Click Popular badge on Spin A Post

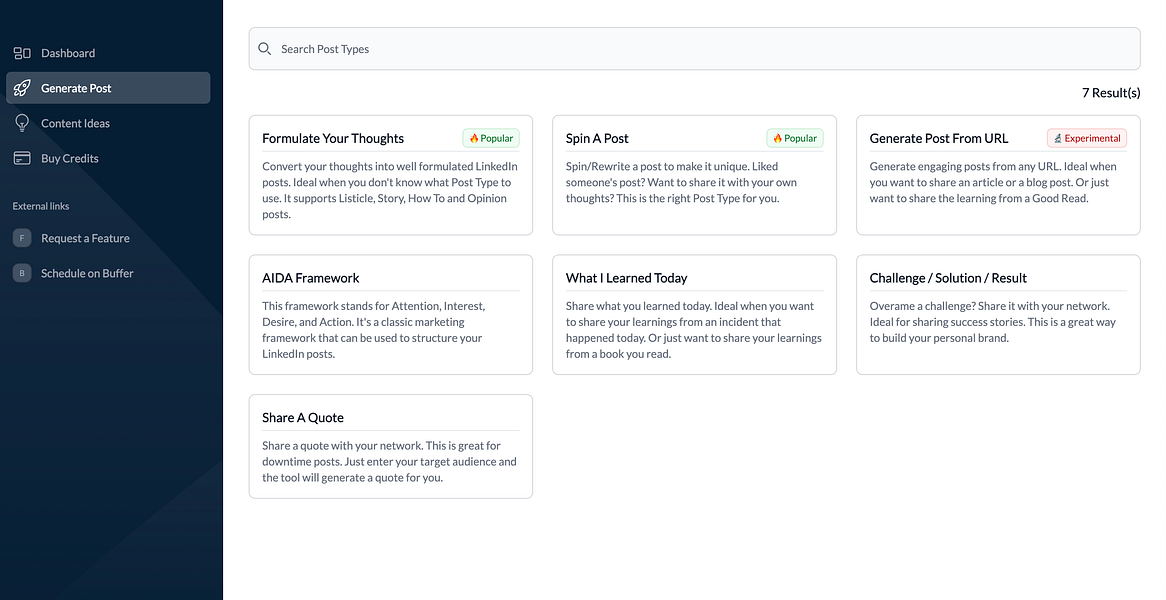[795, 138]
